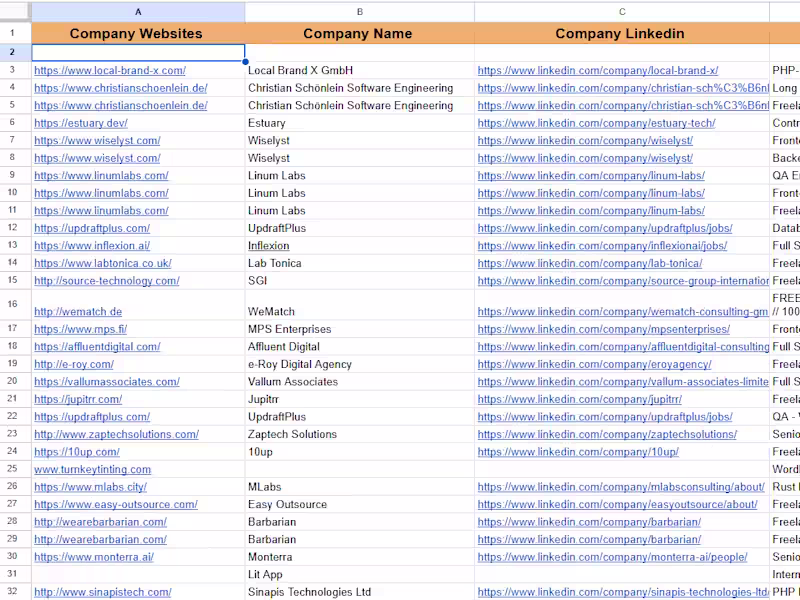The image size is (800, 600).
Task: Open the sinapistech.com website link
Action: tap(103, 592)
